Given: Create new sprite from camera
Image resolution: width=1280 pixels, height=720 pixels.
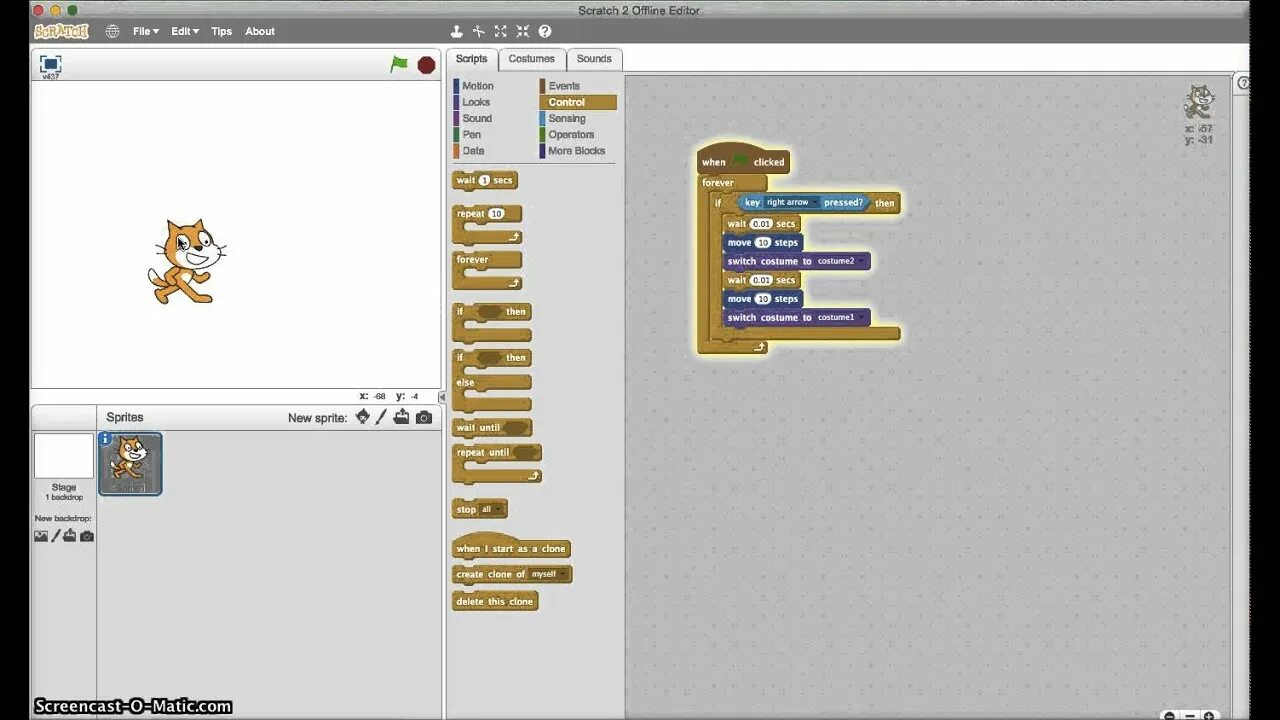Looking at the screenshot, I should (424, 417).
